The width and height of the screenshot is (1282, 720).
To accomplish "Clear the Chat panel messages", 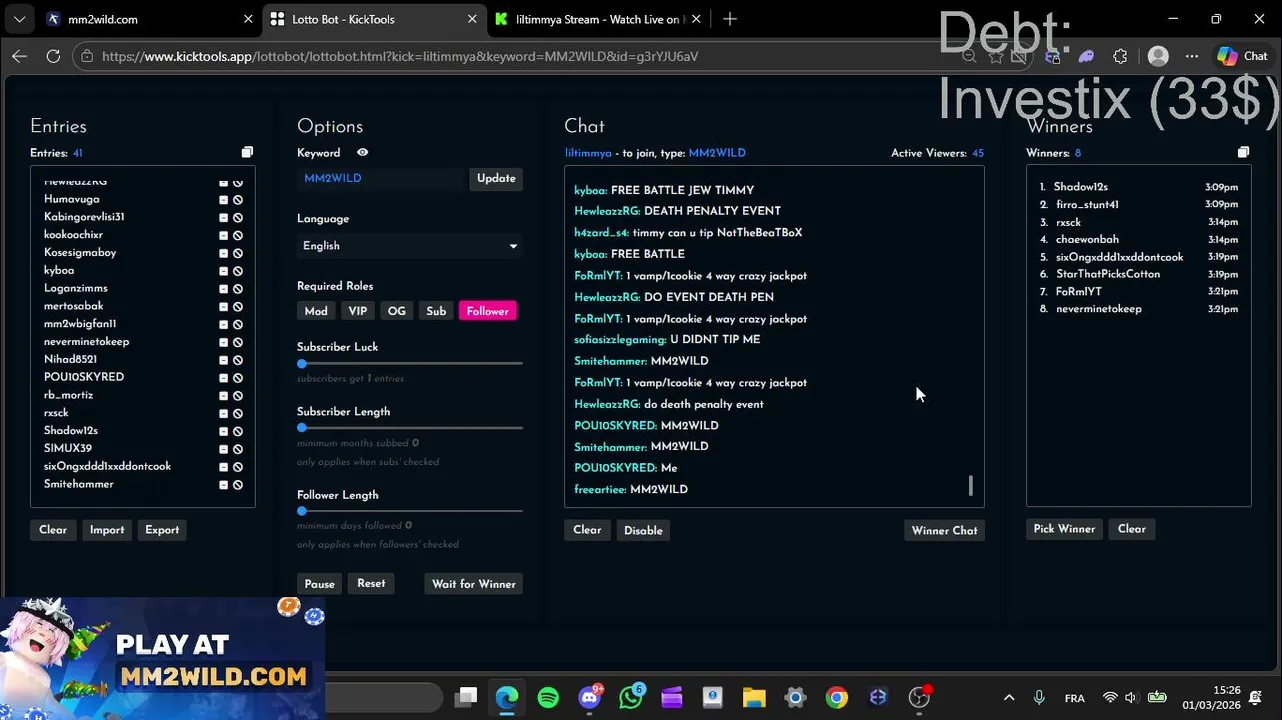I will pos(587,530).
